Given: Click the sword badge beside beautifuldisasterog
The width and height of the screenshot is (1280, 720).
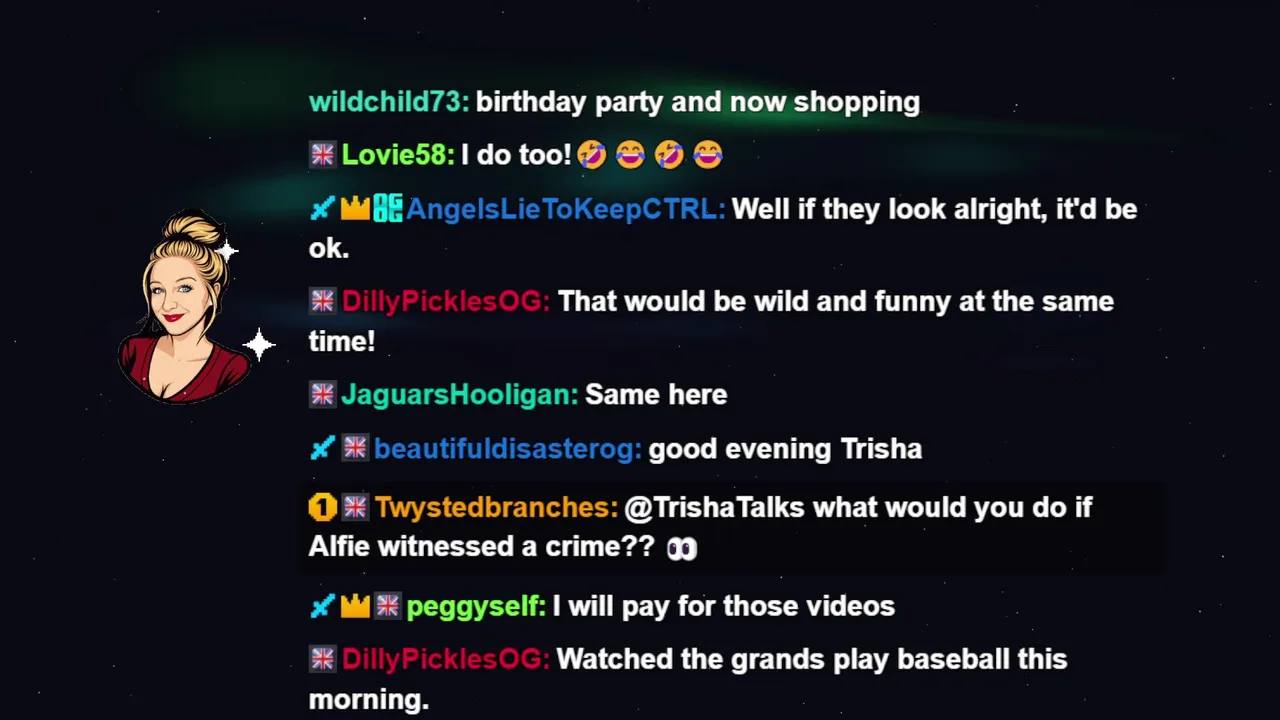Looking at the screenshot, I should (322, 448).
